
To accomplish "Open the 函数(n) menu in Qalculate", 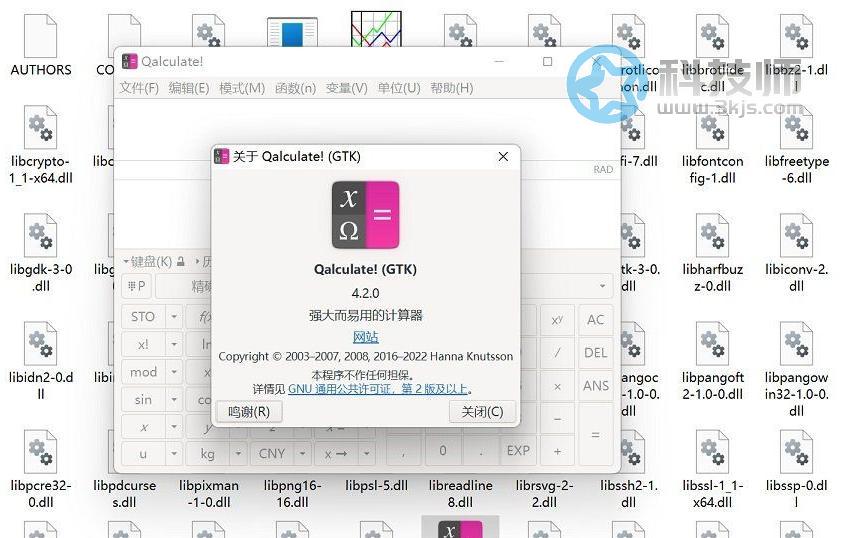I will point(295,88).
